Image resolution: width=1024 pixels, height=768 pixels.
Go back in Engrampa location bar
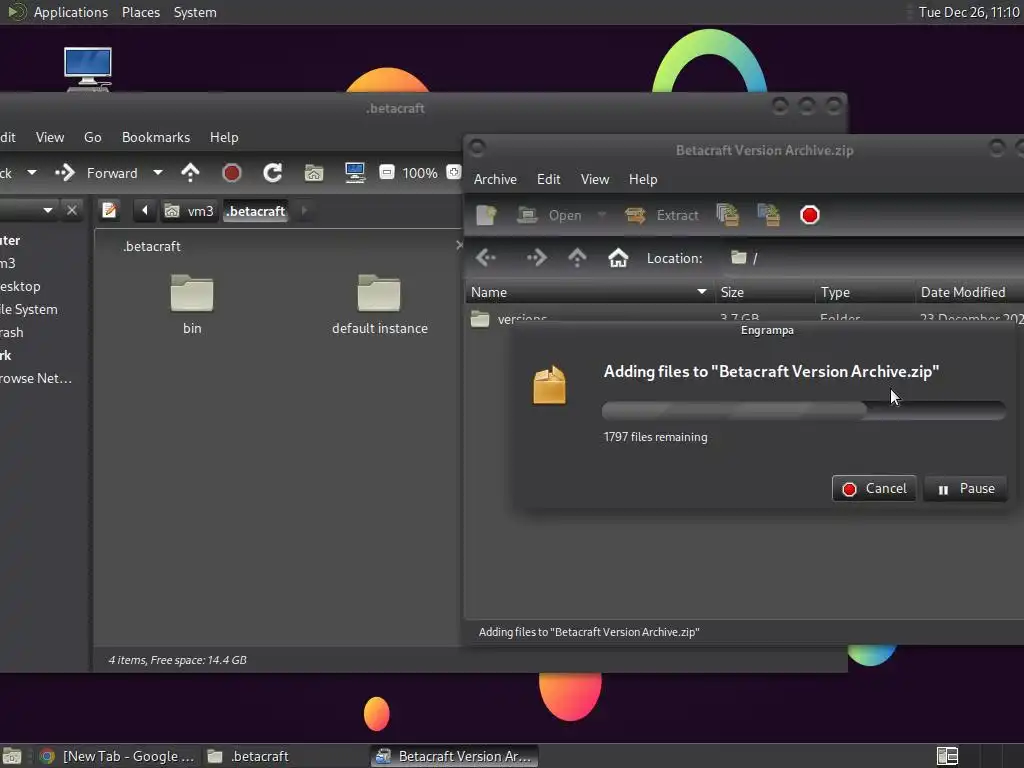(x=486, y=258)
